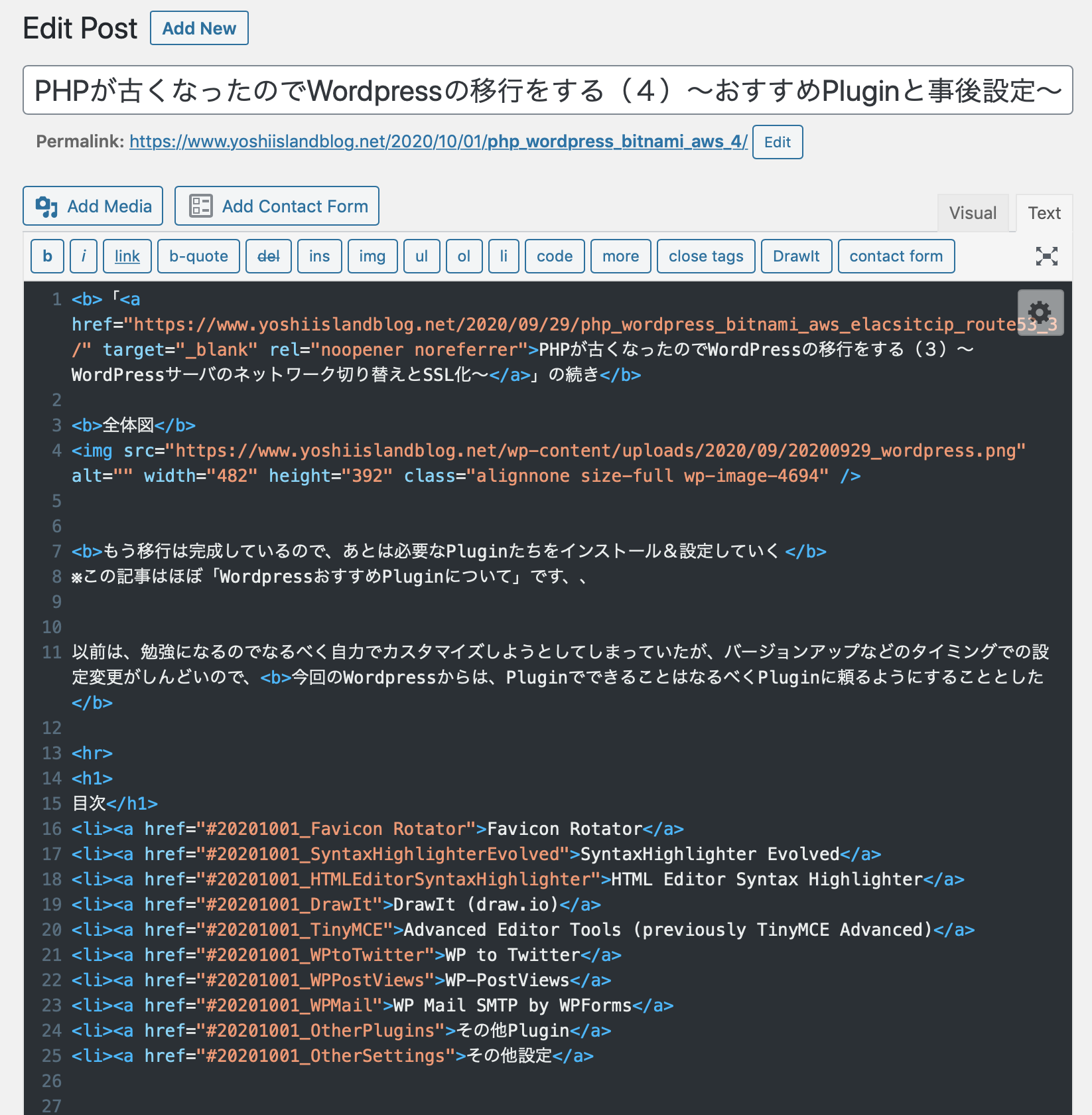Switch to the Visual editor tab

[x=973, y=213]
